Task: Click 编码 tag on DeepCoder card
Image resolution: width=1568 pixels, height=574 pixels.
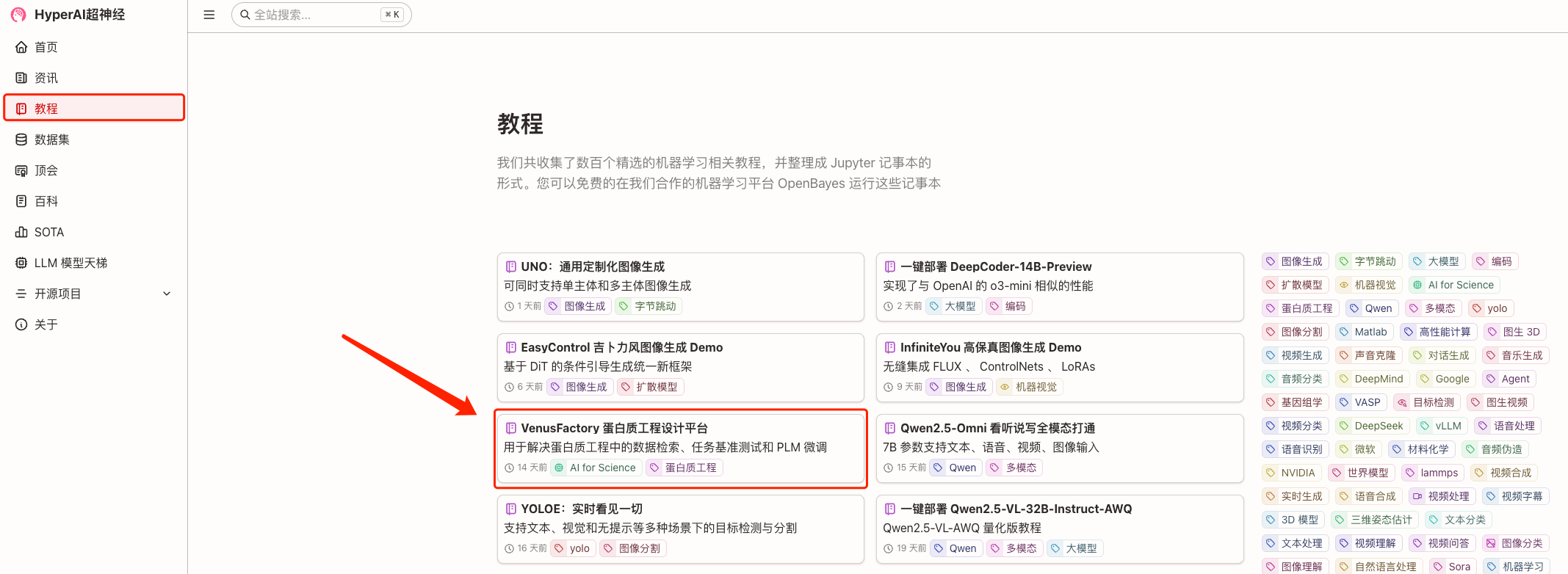Action: pos(1008,306)
